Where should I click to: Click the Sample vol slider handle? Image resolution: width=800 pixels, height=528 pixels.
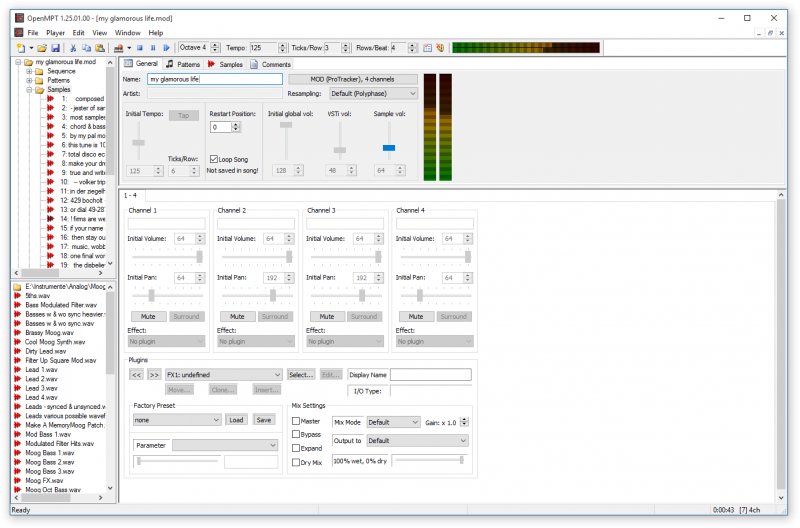tap(389, 148)
